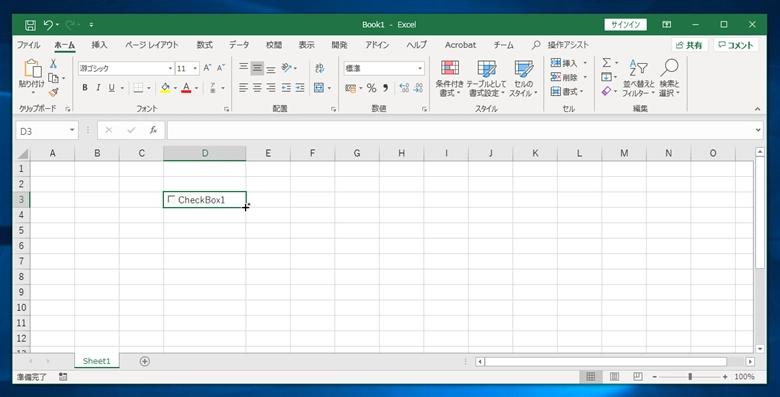
Task: Open the Name Box dropdown arrow
Action: tap(72, 130)
